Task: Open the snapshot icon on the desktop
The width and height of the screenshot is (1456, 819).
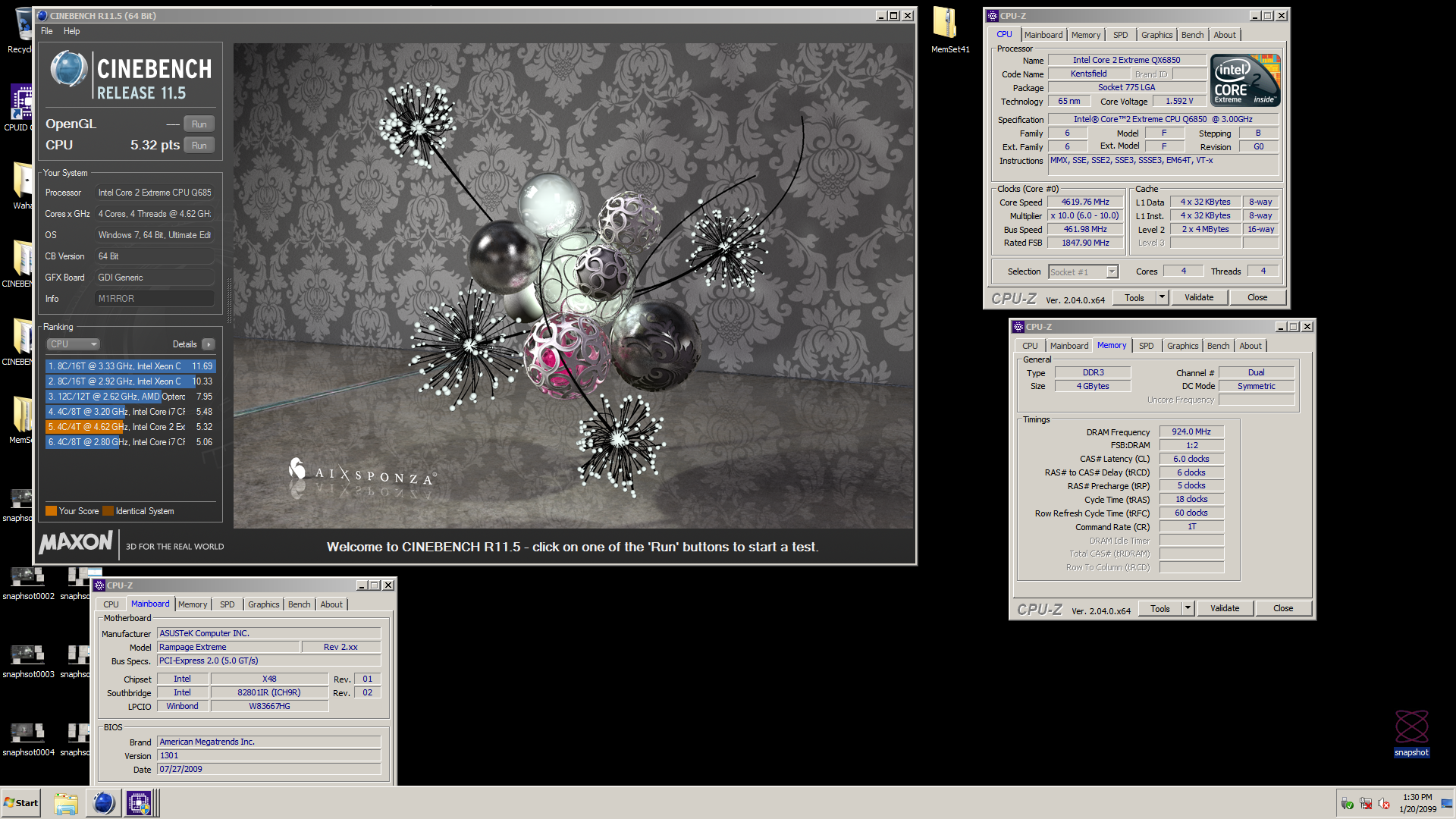Action: click(x=1410, y=733)
